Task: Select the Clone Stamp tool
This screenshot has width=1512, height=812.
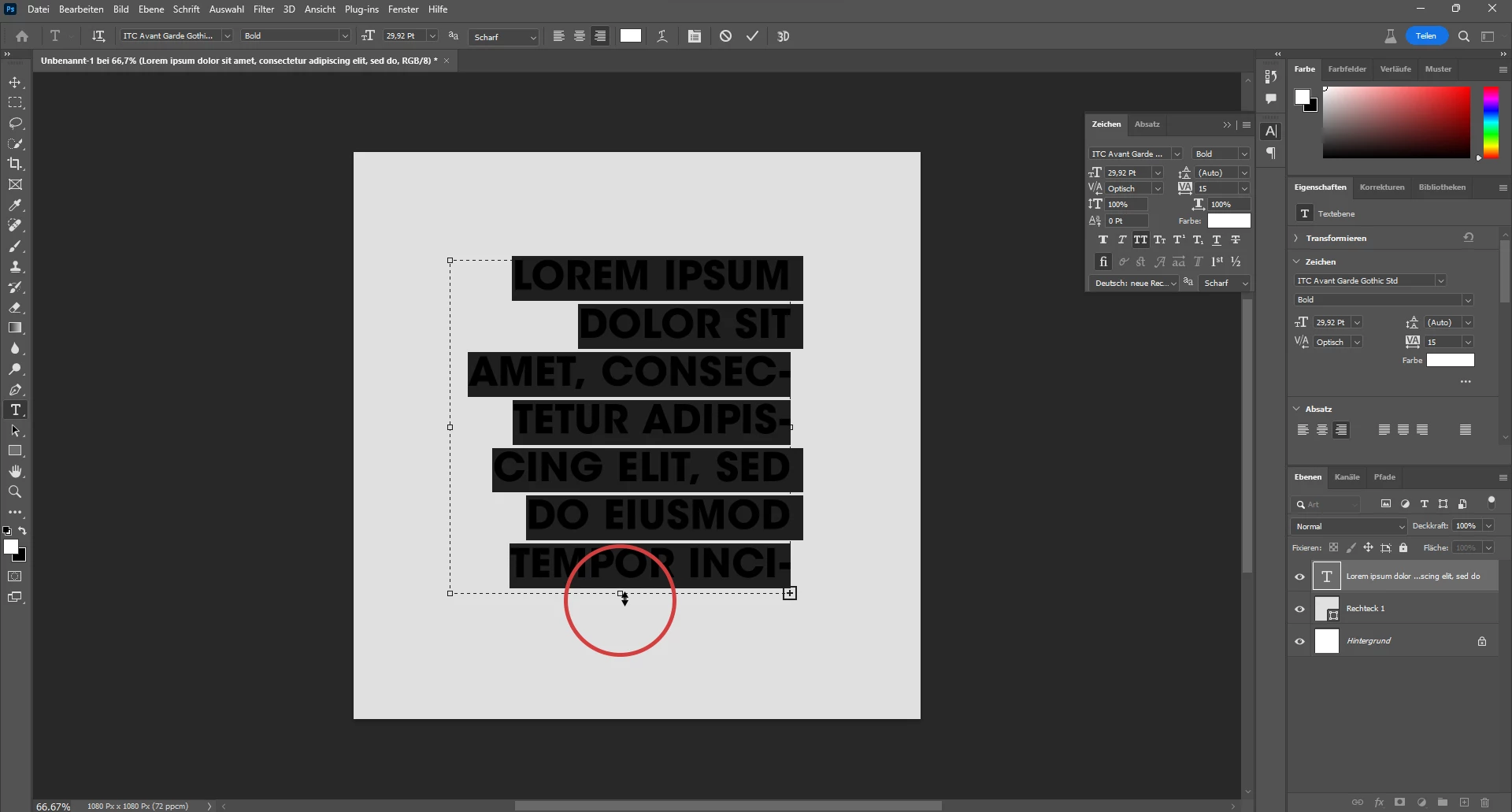Action: click(15, 267)
